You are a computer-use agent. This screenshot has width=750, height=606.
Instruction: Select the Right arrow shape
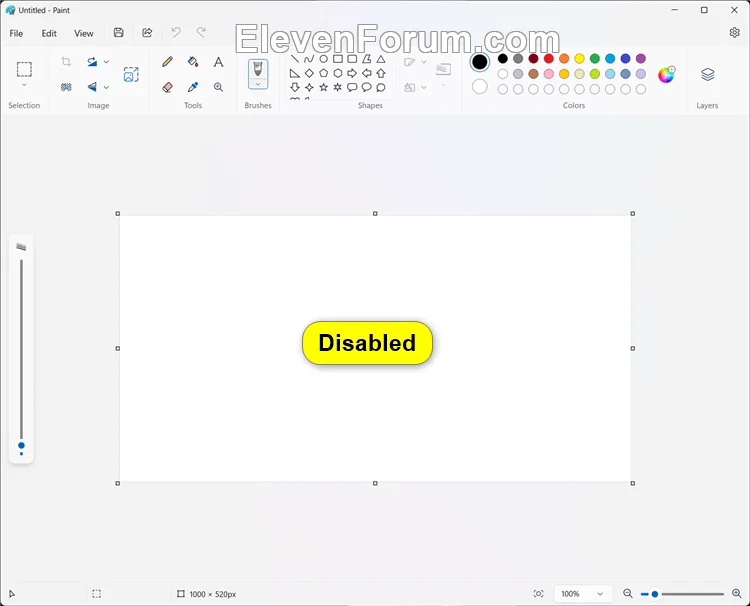pos(352,73)
